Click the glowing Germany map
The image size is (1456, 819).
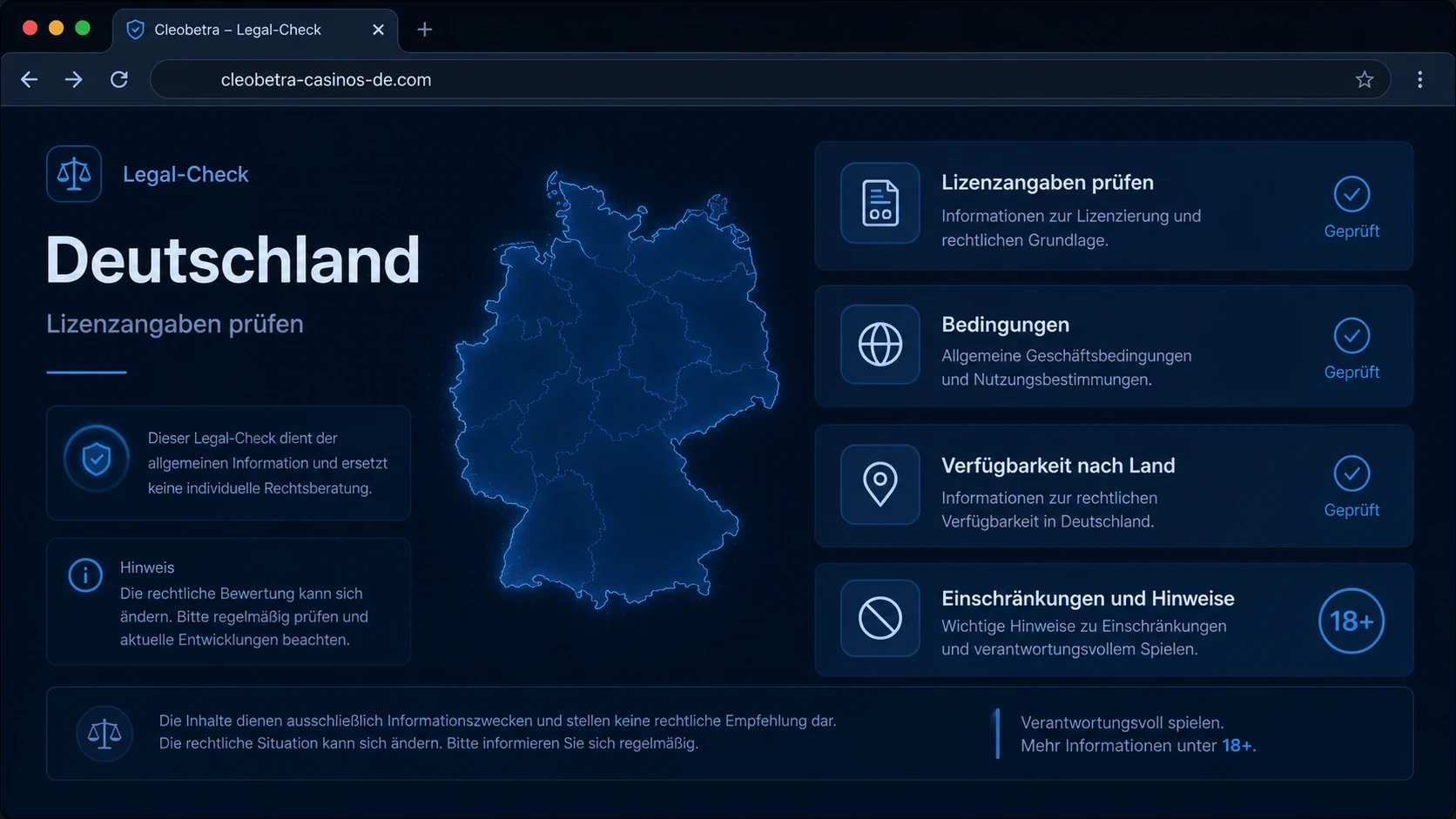[614, 389]
